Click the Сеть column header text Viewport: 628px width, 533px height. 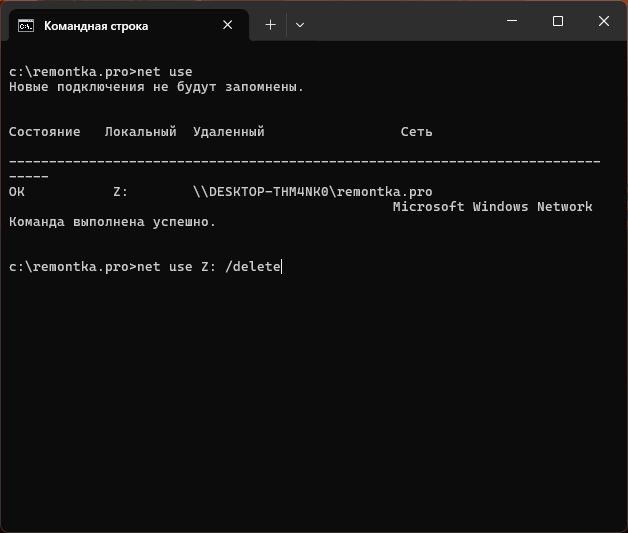tap(417, 132)
